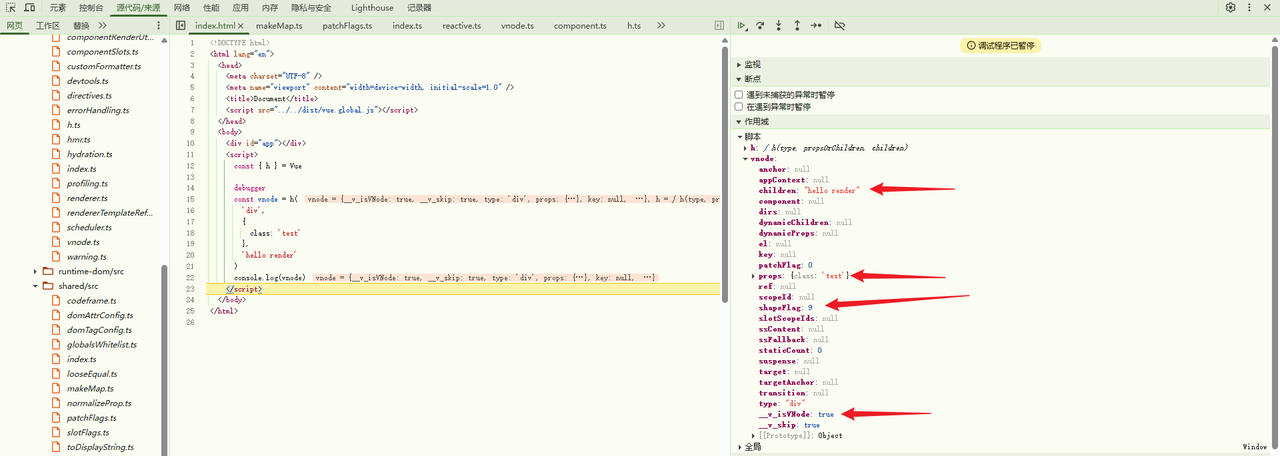Expand the props {class: 'test'} object
Image resolution: width=1280 pixels, height=456 pixels.
pyautogui.click(x=753, y=275)
